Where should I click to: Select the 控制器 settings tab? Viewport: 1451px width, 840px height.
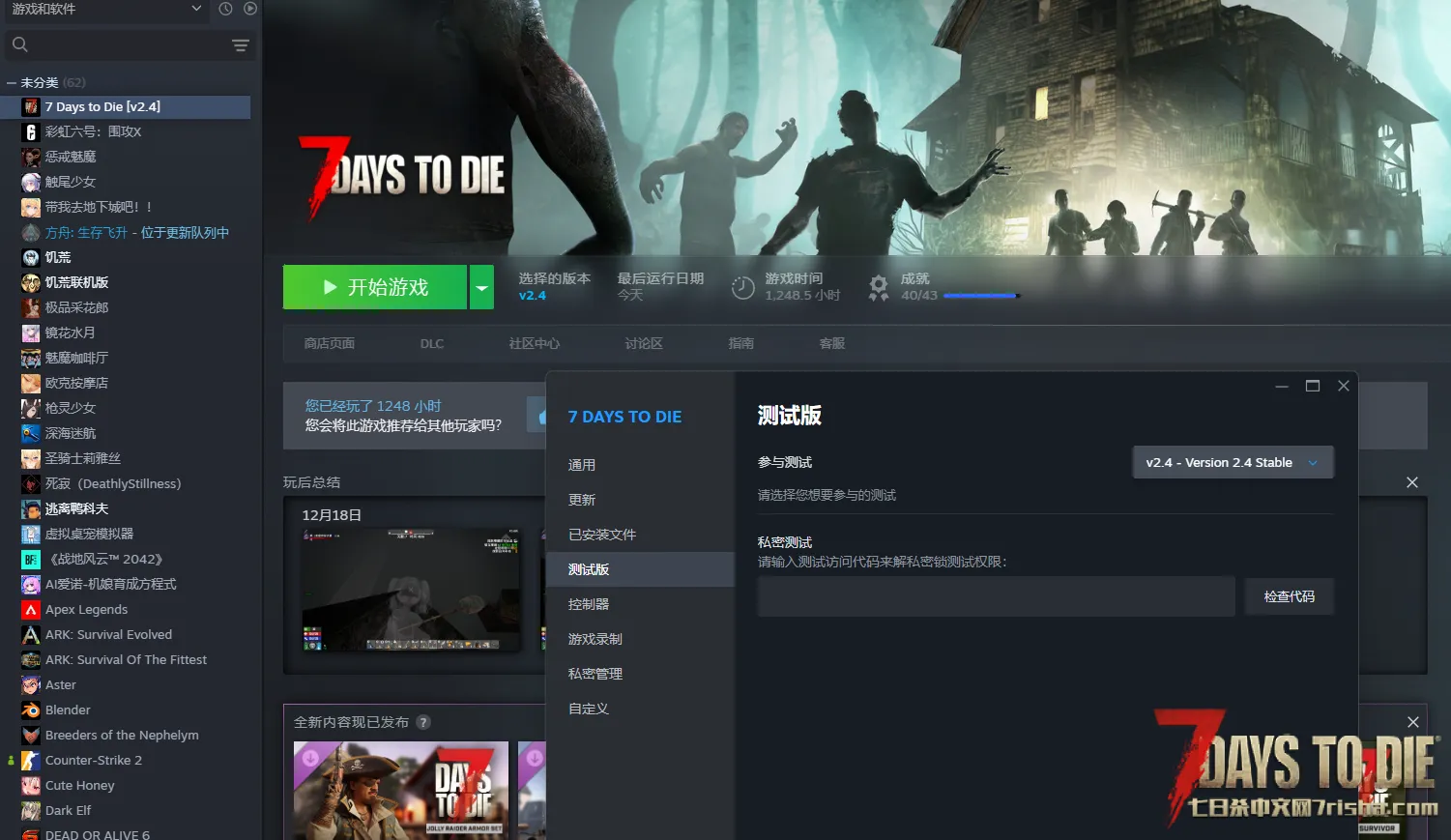pyautogui.click(x=589, y=604)
